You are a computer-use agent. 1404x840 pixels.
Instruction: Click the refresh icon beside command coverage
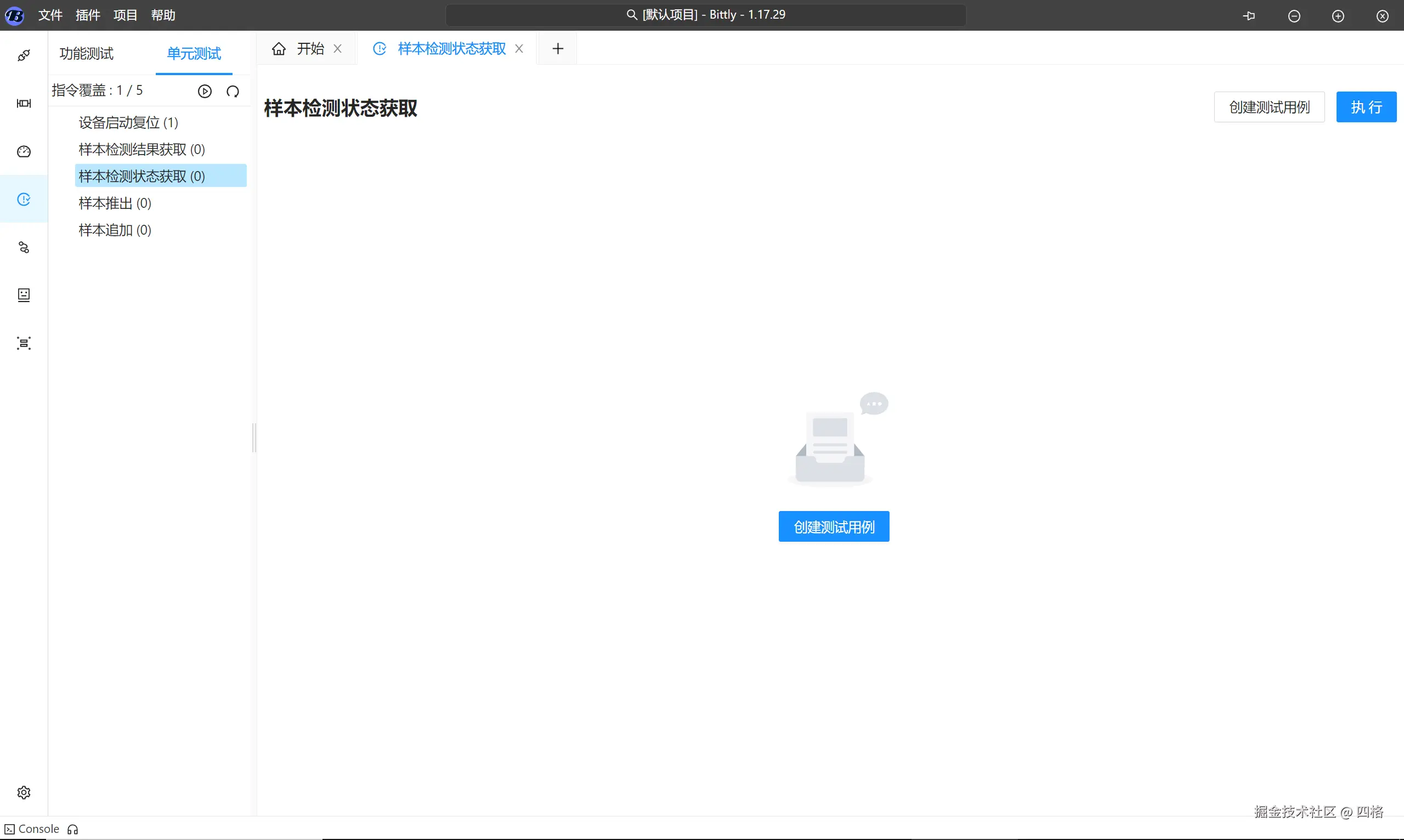[x=233, y=91]
